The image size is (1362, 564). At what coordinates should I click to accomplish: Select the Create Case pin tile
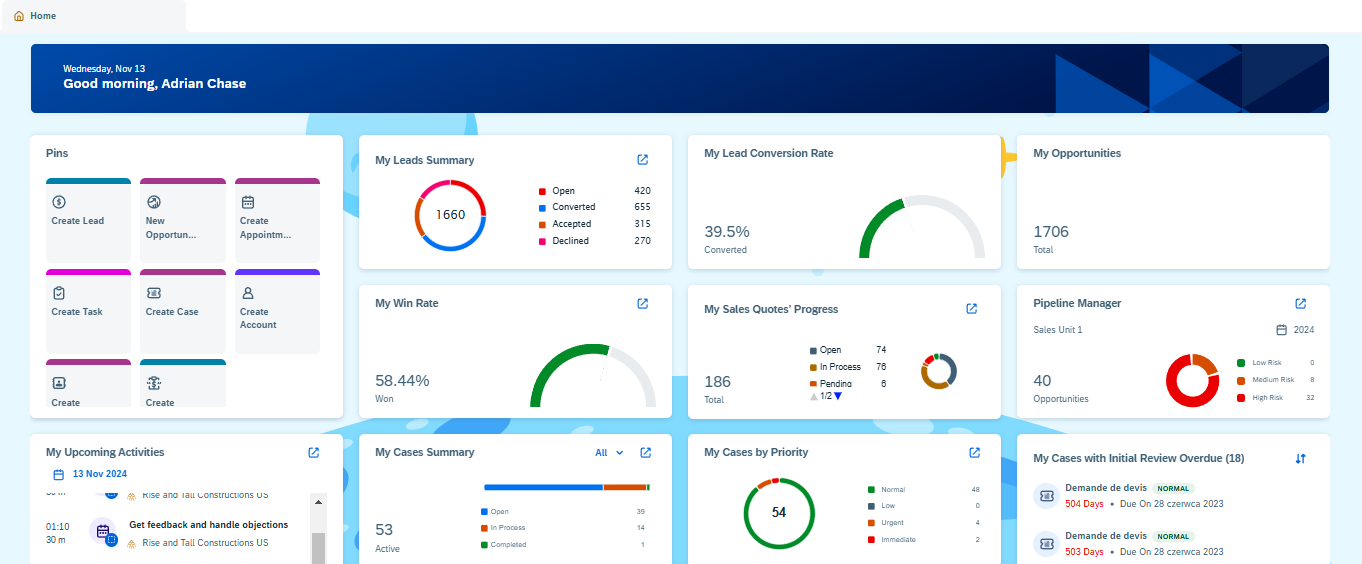(x=183, y=311)
